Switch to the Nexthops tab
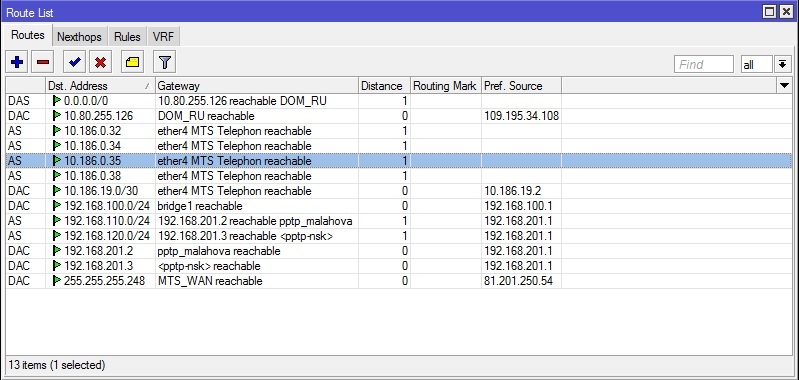Screen dimensions: 799x380 pos(79,37)
